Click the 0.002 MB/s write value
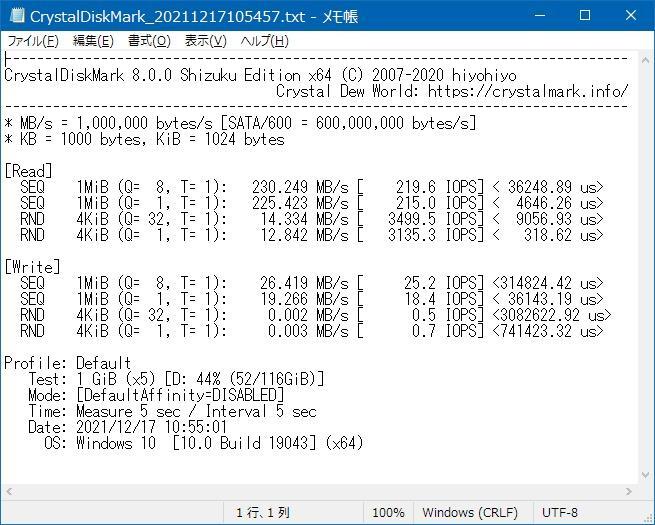This screenshot has width=655, height=525. [x=308, y=315]
